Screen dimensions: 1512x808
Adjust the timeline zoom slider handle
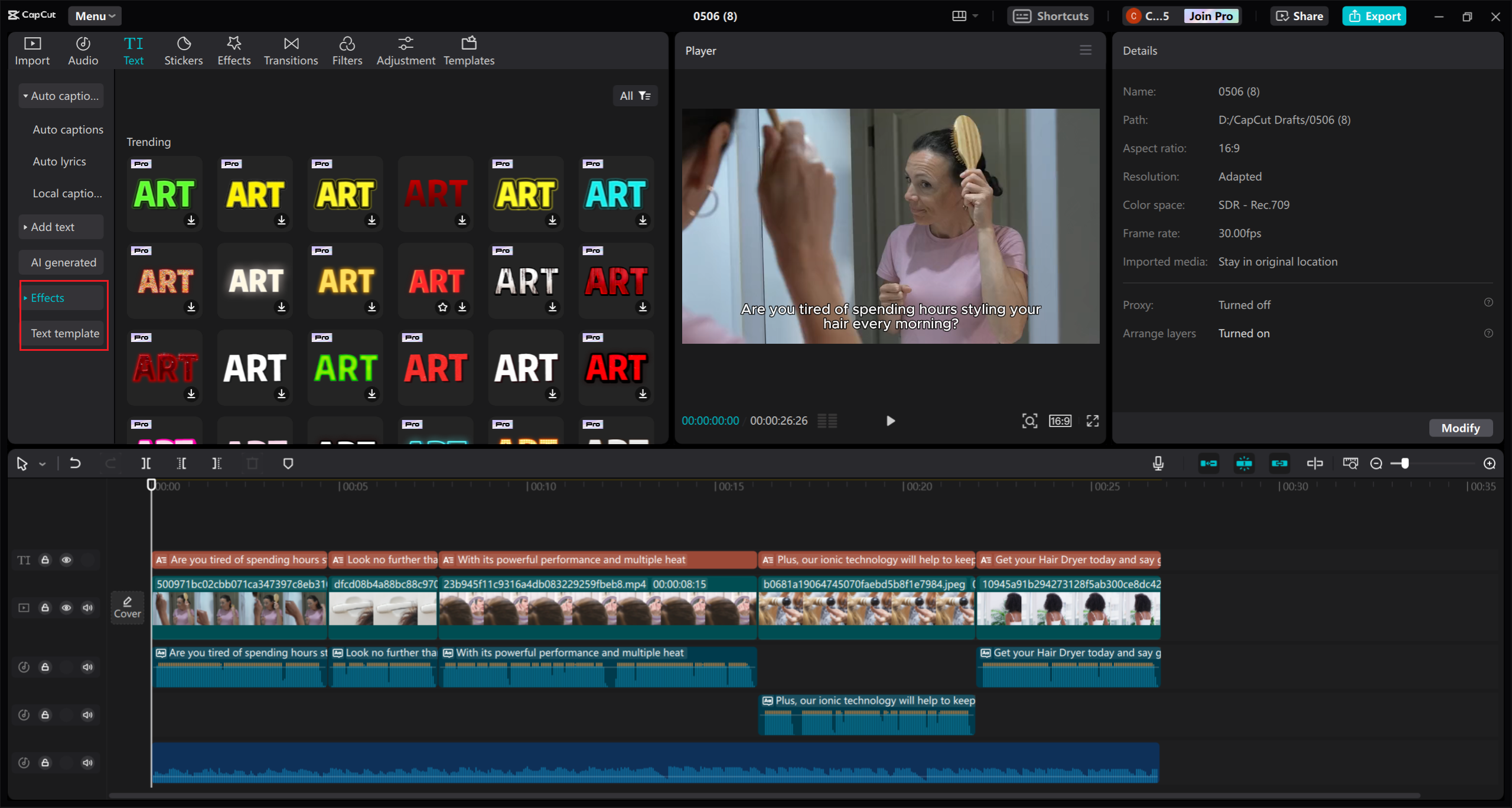click(1405, 464)
